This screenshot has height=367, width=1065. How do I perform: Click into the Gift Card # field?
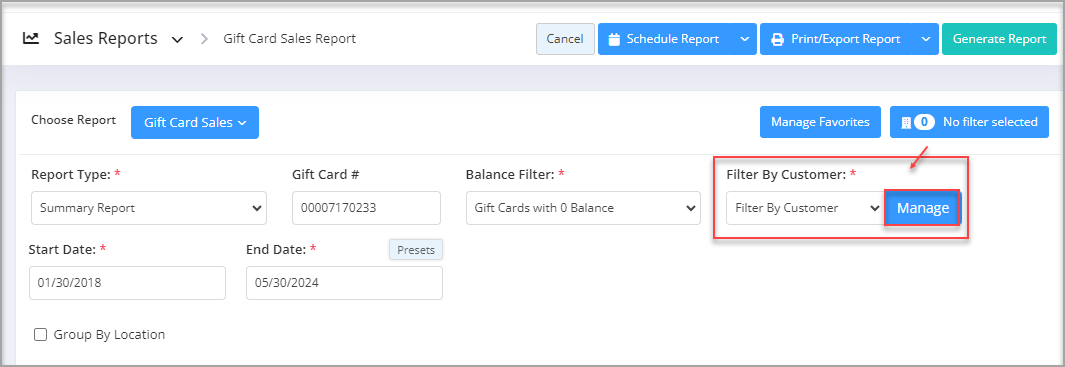point(367,208)
